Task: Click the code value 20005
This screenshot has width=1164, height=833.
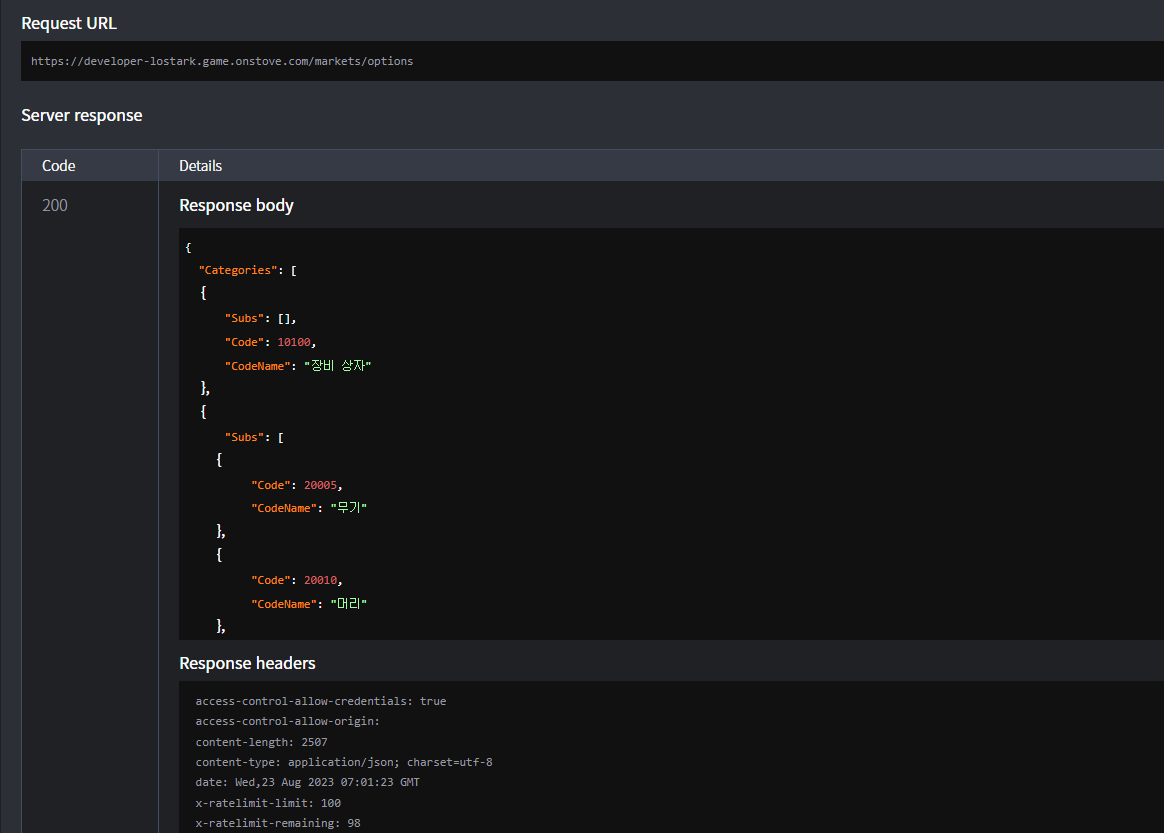Action: pos(321,485)
